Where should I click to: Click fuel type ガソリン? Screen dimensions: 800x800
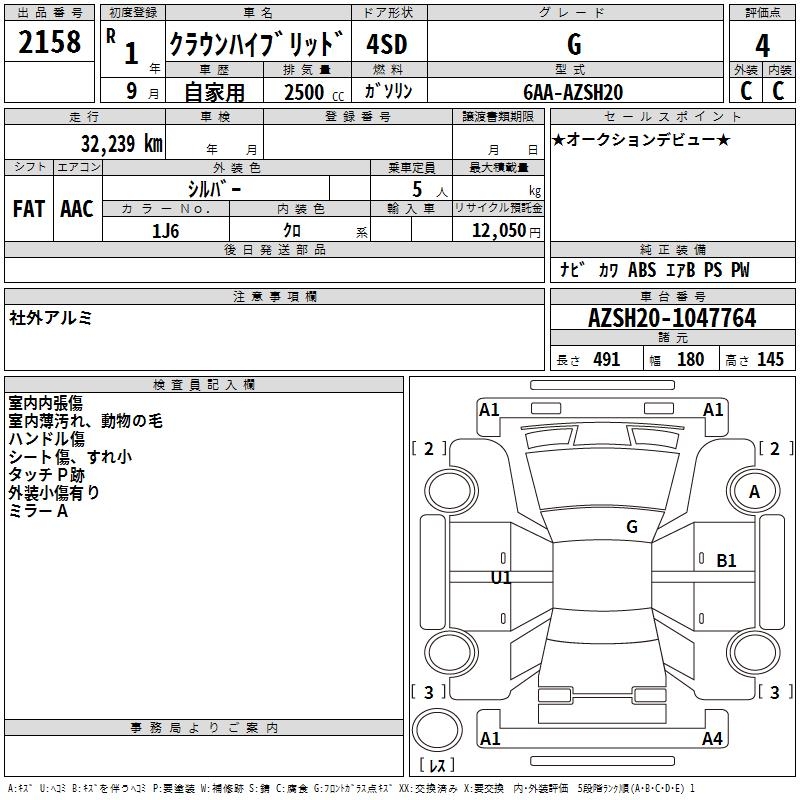tap(388, 91)
